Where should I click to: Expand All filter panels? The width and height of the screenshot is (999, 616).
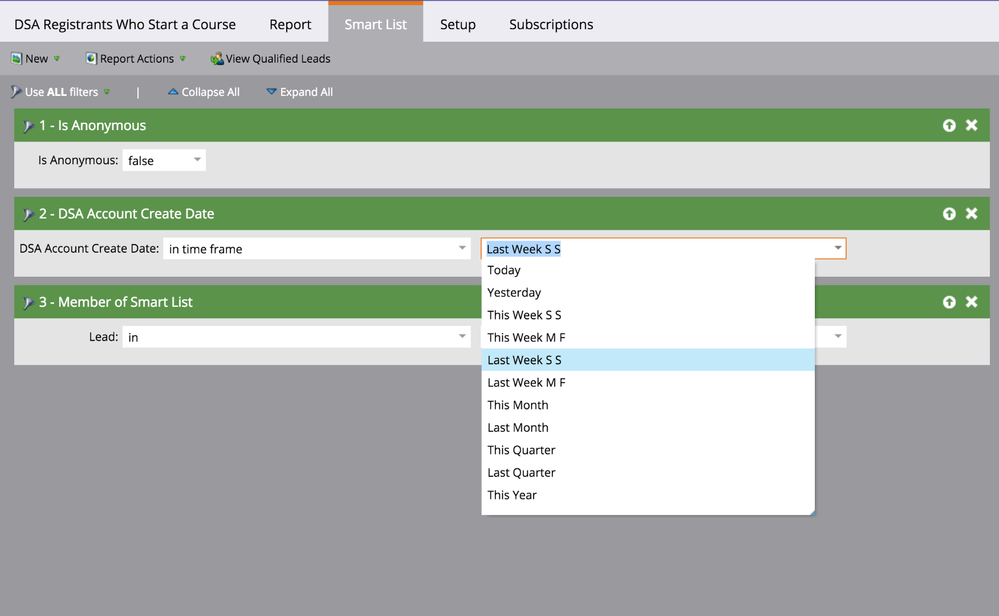coord(299,91)
